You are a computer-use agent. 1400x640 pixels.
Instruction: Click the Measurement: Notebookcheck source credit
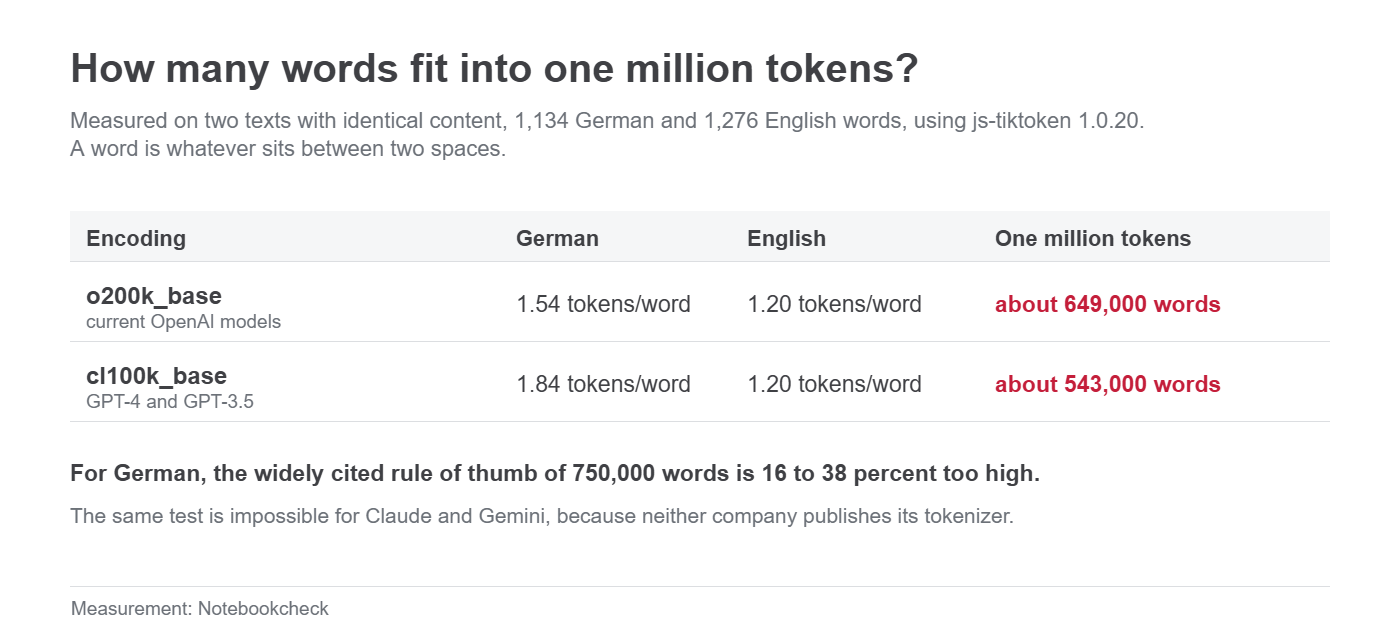coord(200,608)
